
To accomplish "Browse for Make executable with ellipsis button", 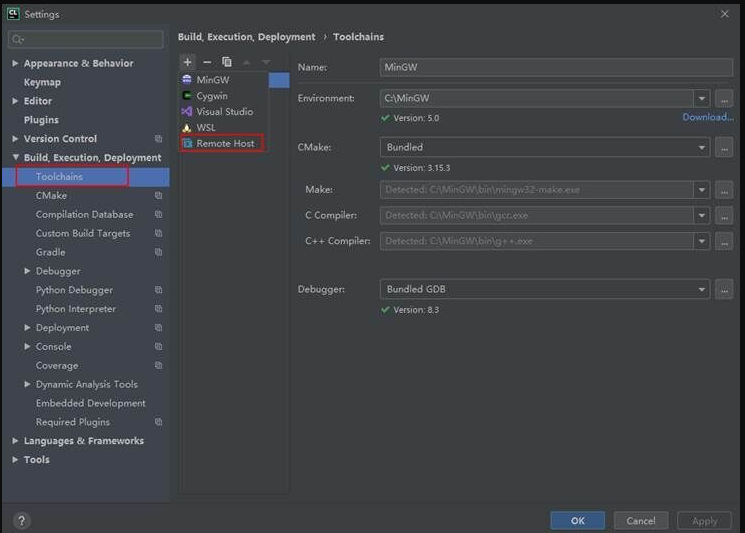I will tap(724, 190).
